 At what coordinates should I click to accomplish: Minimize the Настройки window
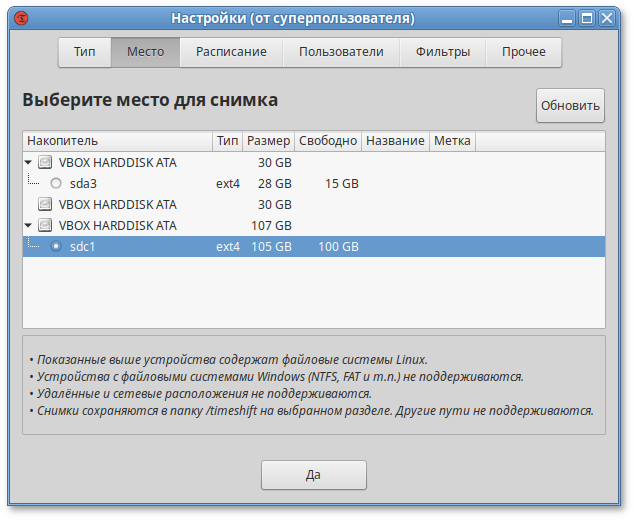click(567, 19)
